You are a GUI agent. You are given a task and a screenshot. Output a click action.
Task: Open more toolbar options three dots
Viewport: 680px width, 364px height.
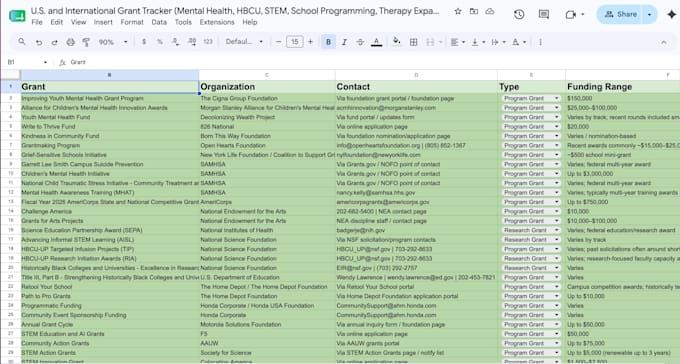point(540,42)
